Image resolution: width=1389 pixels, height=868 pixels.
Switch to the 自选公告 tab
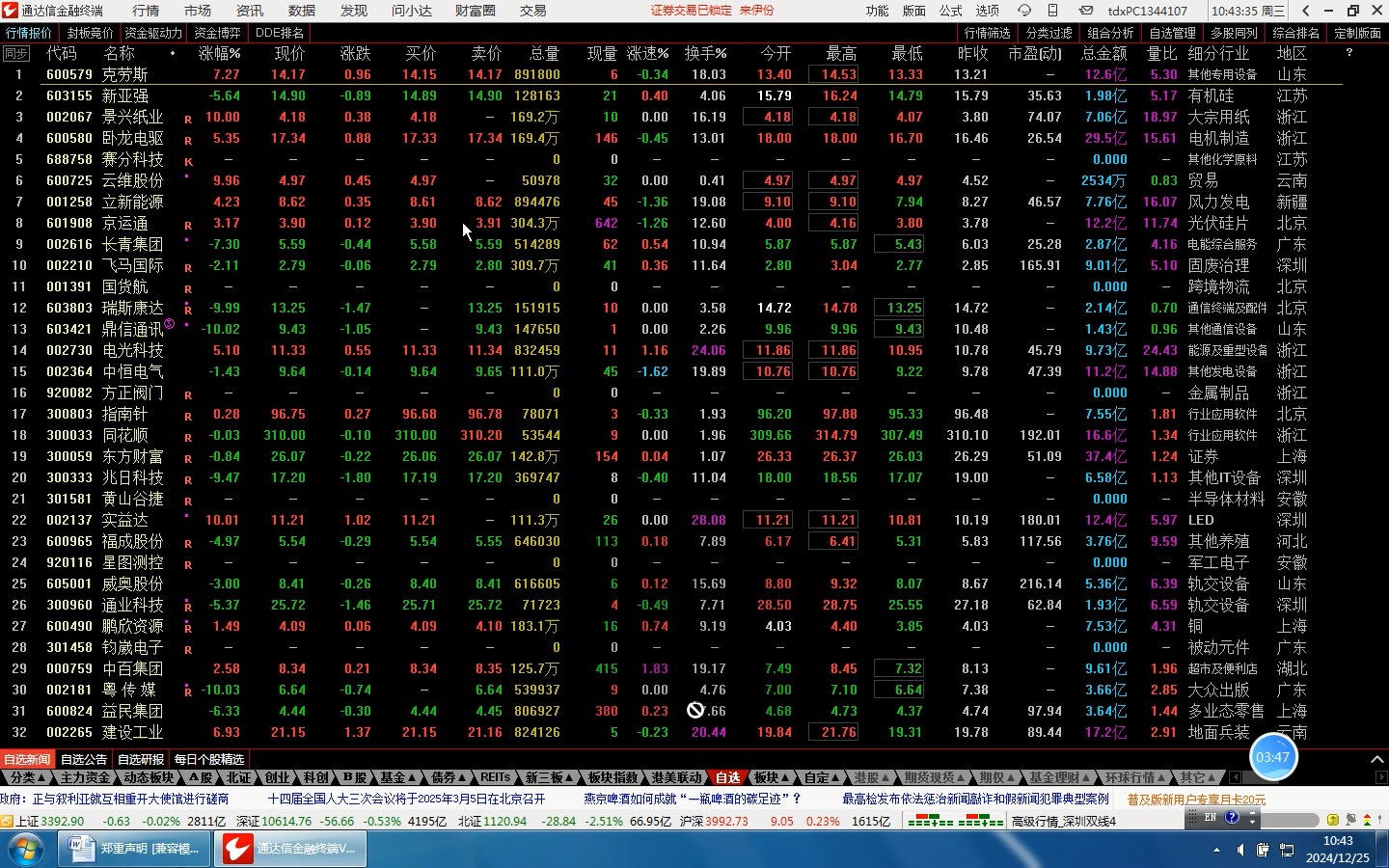click(84, 760)
